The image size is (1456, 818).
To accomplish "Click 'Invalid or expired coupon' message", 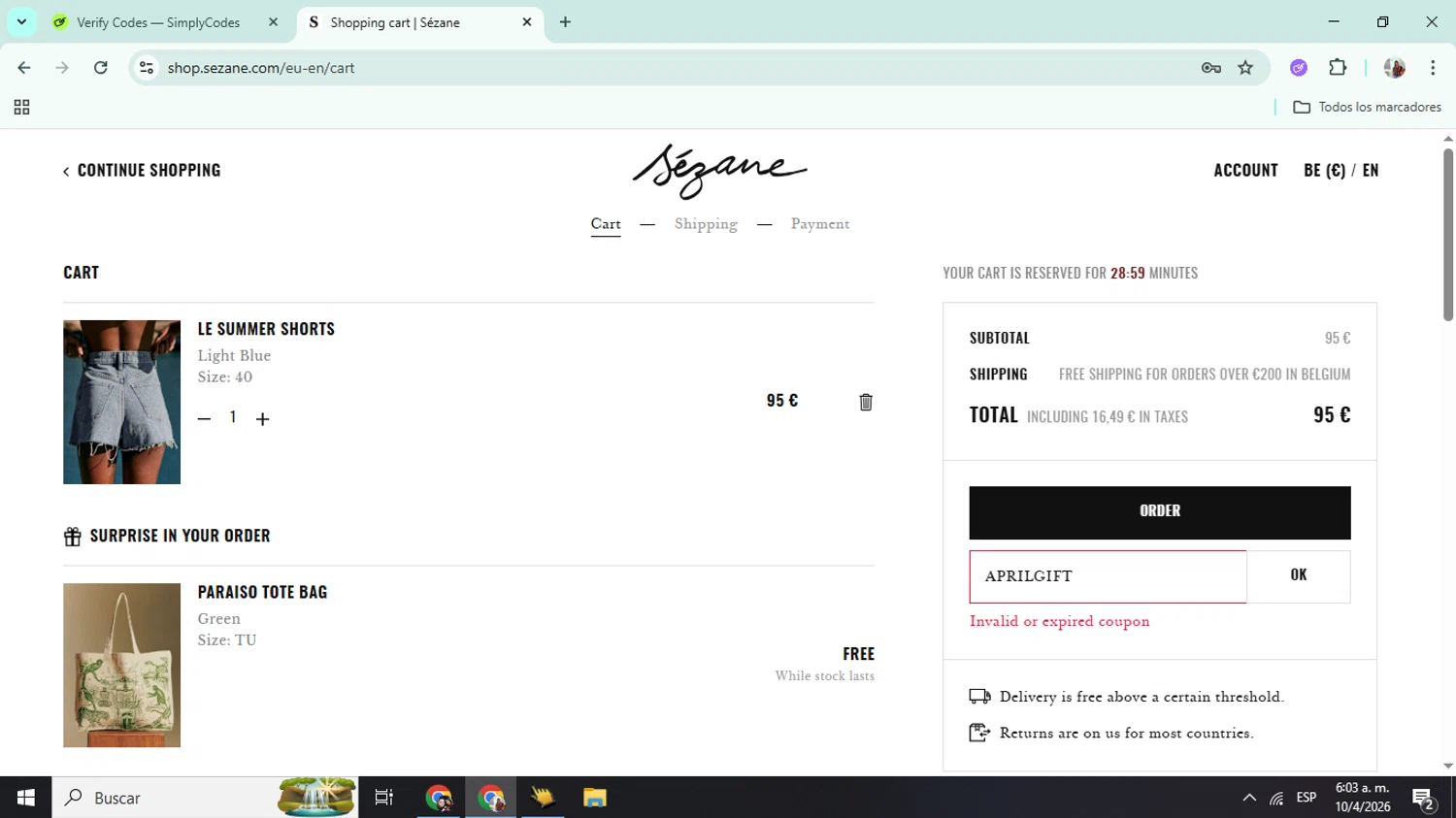I will click(x=1059, y=621).
